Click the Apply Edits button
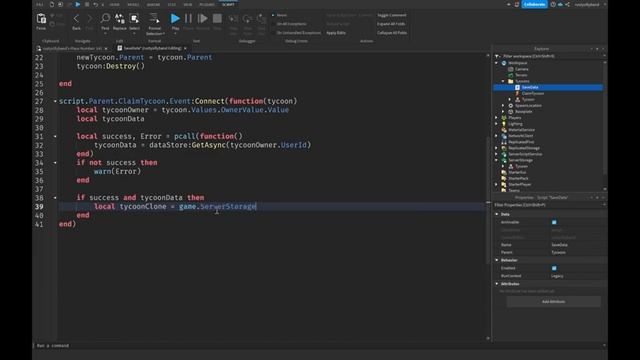This screenshot has height=360, width=640. pyautogui.click(x=336, y=33)
